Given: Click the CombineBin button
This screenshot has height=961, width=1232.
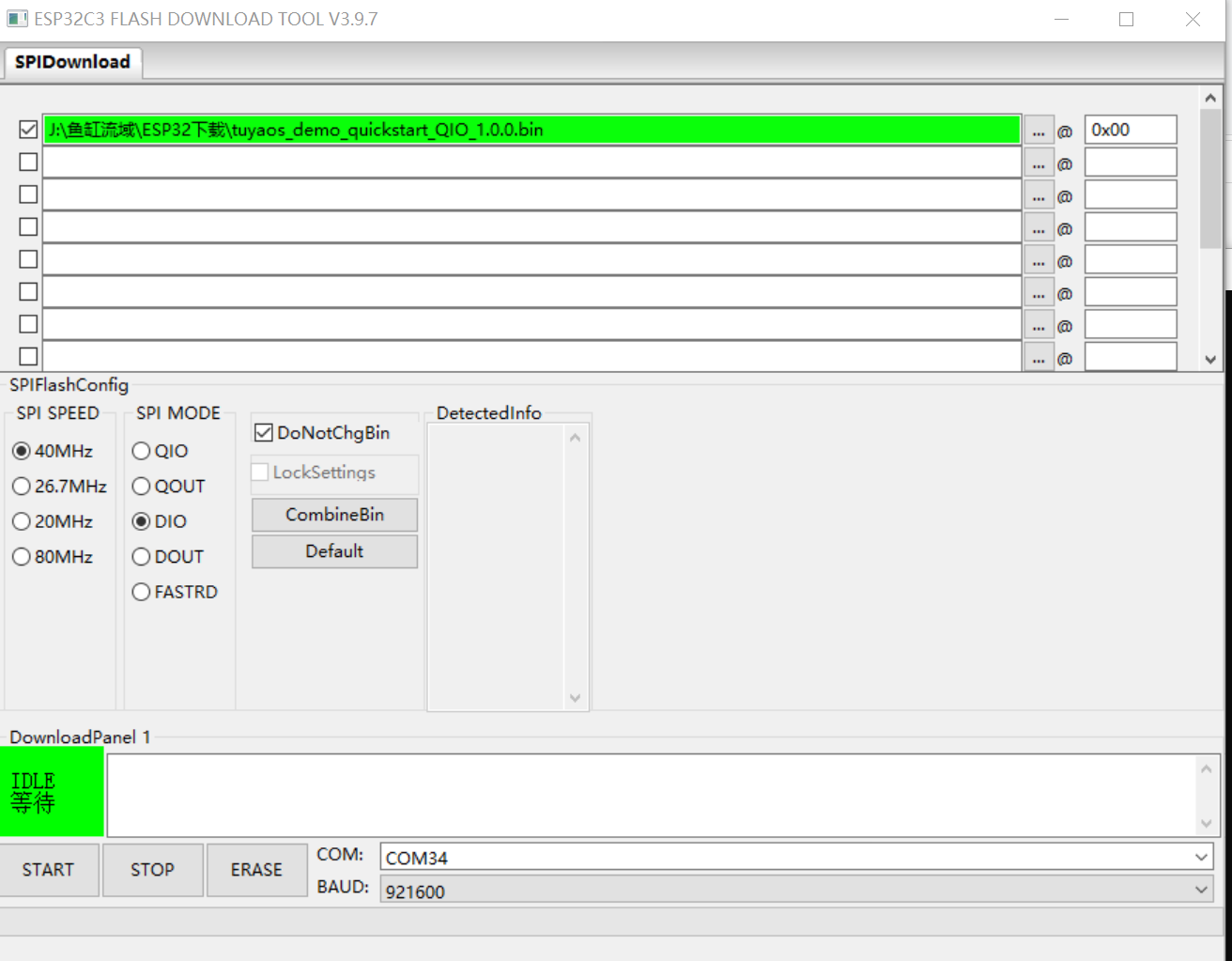Looking at the screenshot, I should coord(334,515).
